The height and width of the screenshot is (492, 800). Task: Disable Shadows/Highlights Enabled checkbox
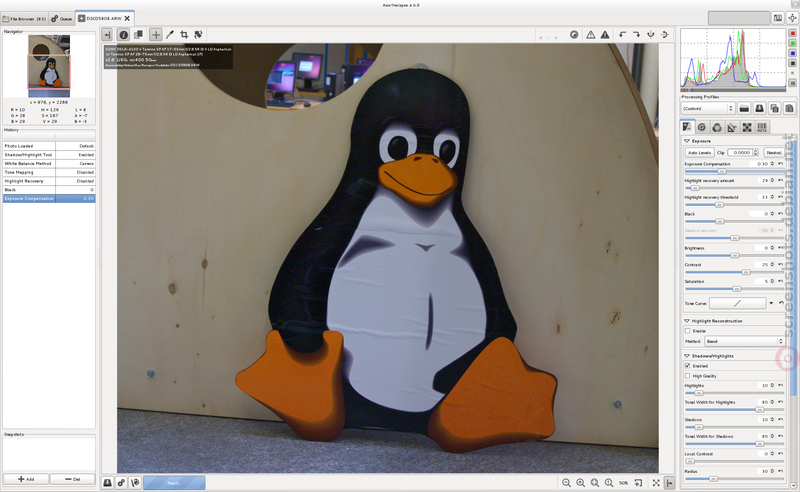[687, 366]
